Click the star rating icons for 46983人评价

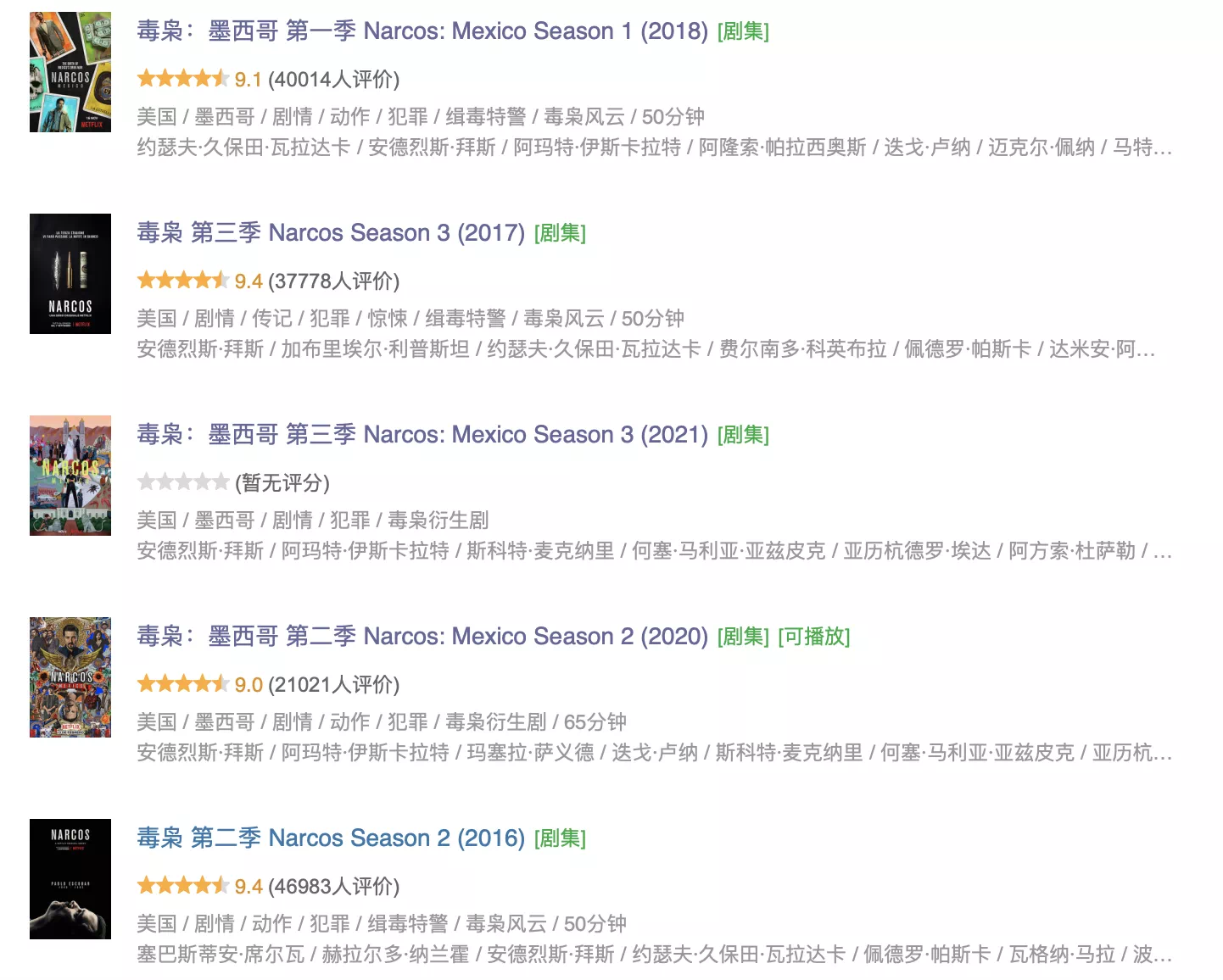pyautogui.click(x=183, y=886)
